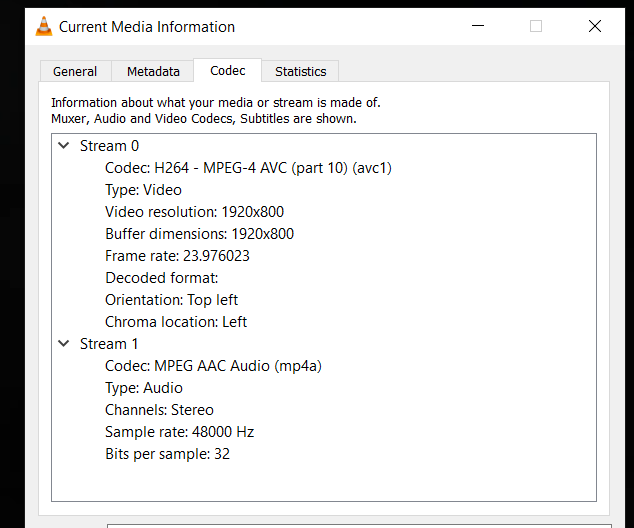Select the Chroma location: Left row
This screenshot has height=528, width=634.
tap(176, 322)
